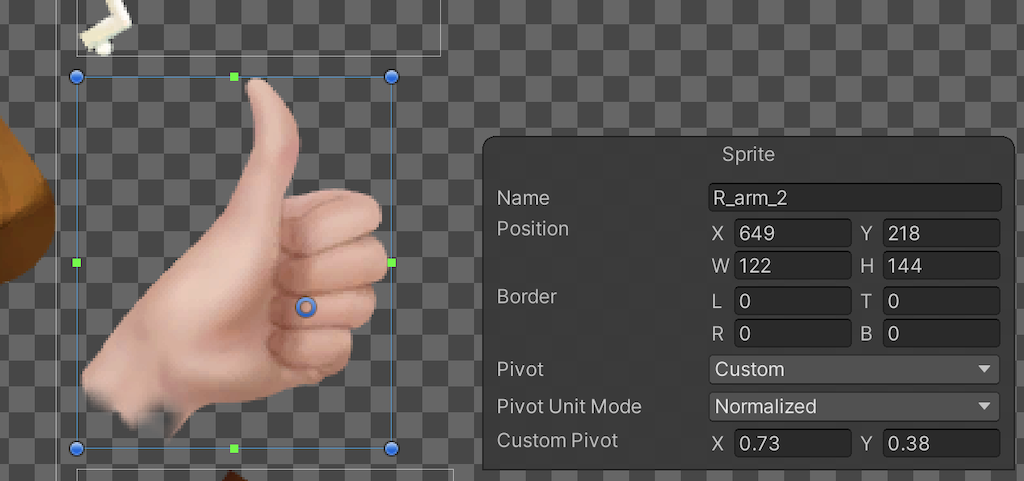Click the Position Y field showing 218

941,233
